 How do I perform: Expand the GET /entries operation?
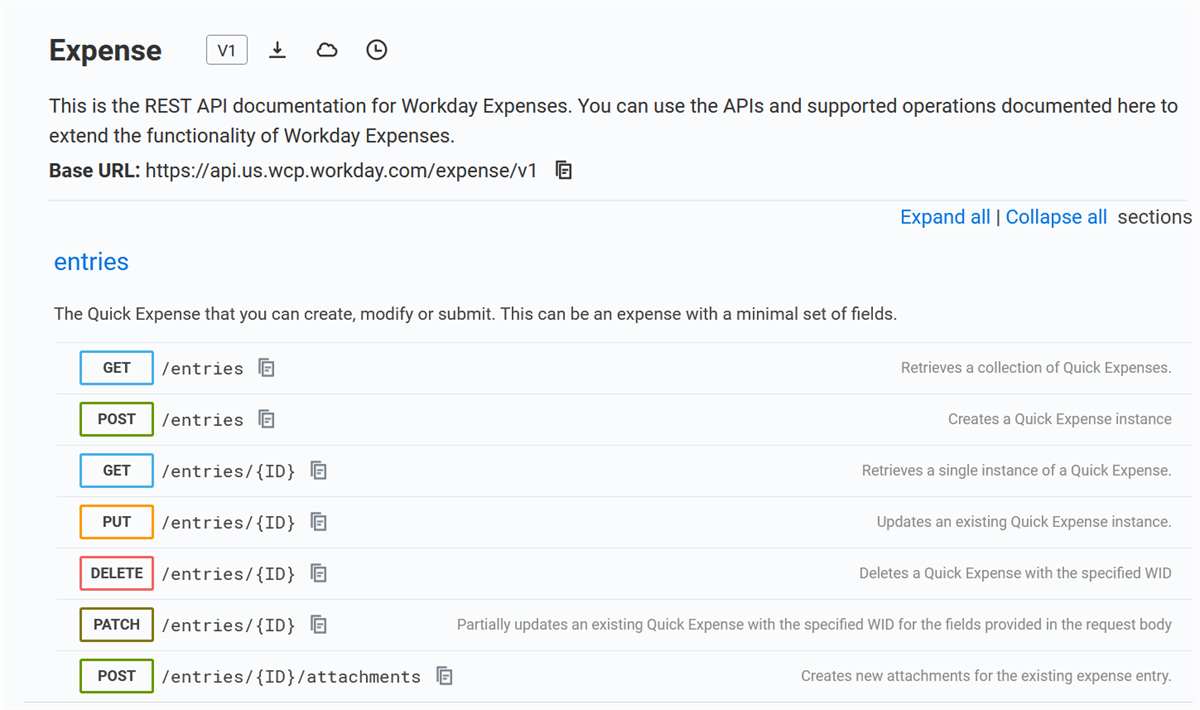pyautogui.click(x=626, y=368)
